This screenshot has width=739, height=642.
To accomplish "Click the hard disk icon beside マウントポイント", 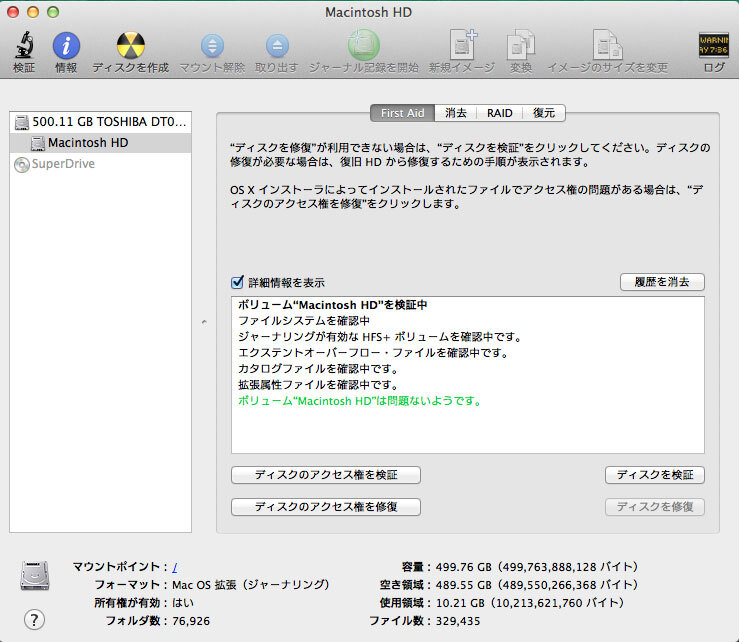I will (34, 575).
